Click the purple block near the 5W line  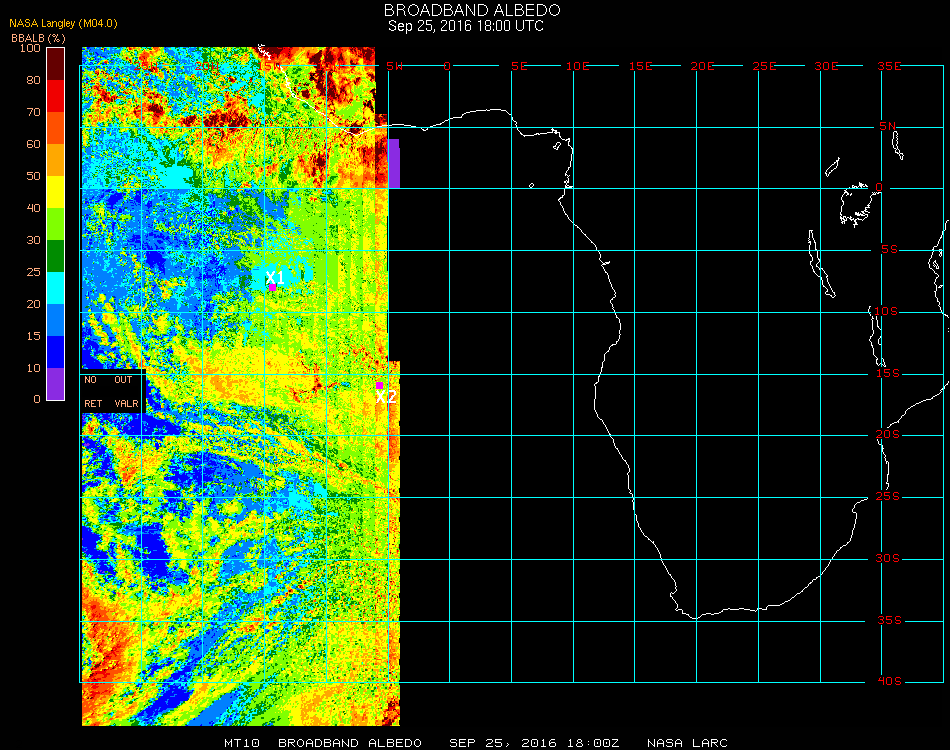coord(394,164)
